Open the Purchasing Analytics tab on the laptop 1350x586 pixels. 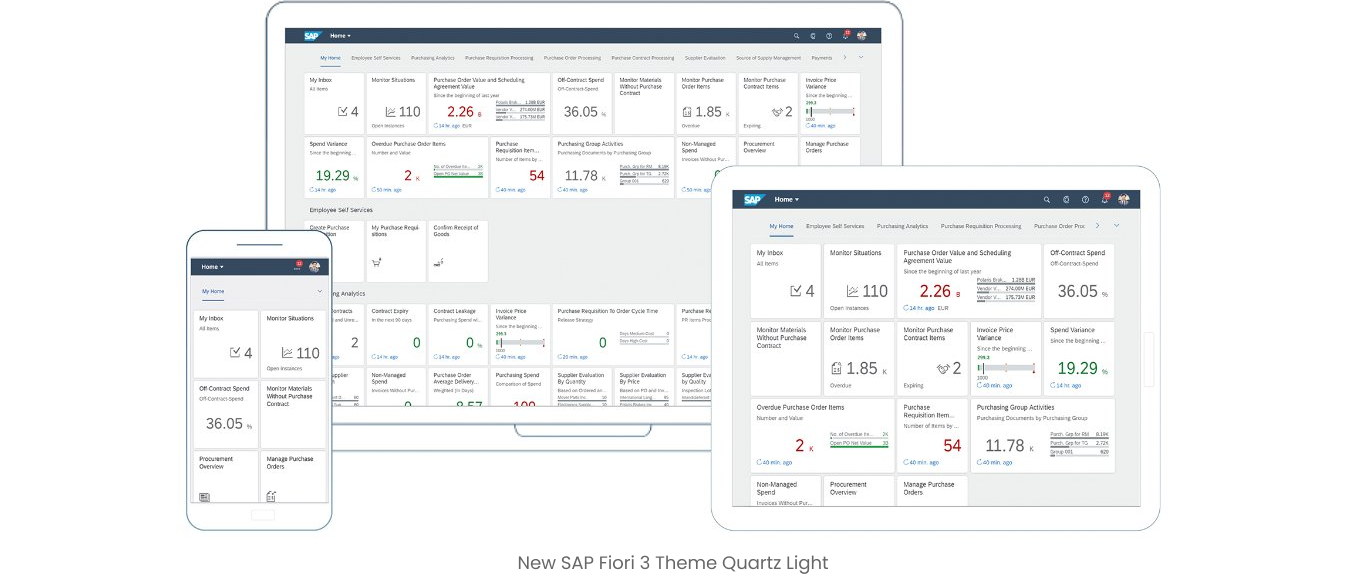click(x=432, y=58)
